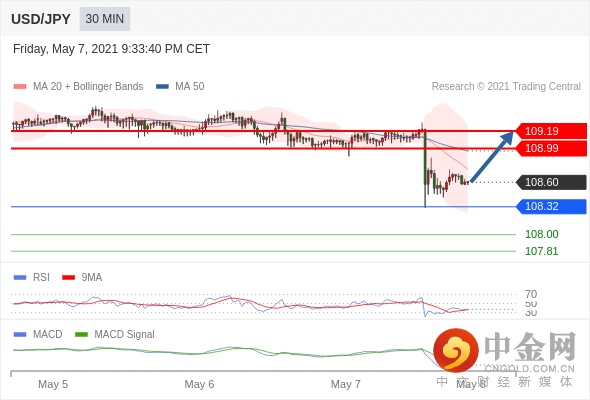Toggle the RSI legend entry
The height and width of the screenshot is (400, 590).
(32, 277)
